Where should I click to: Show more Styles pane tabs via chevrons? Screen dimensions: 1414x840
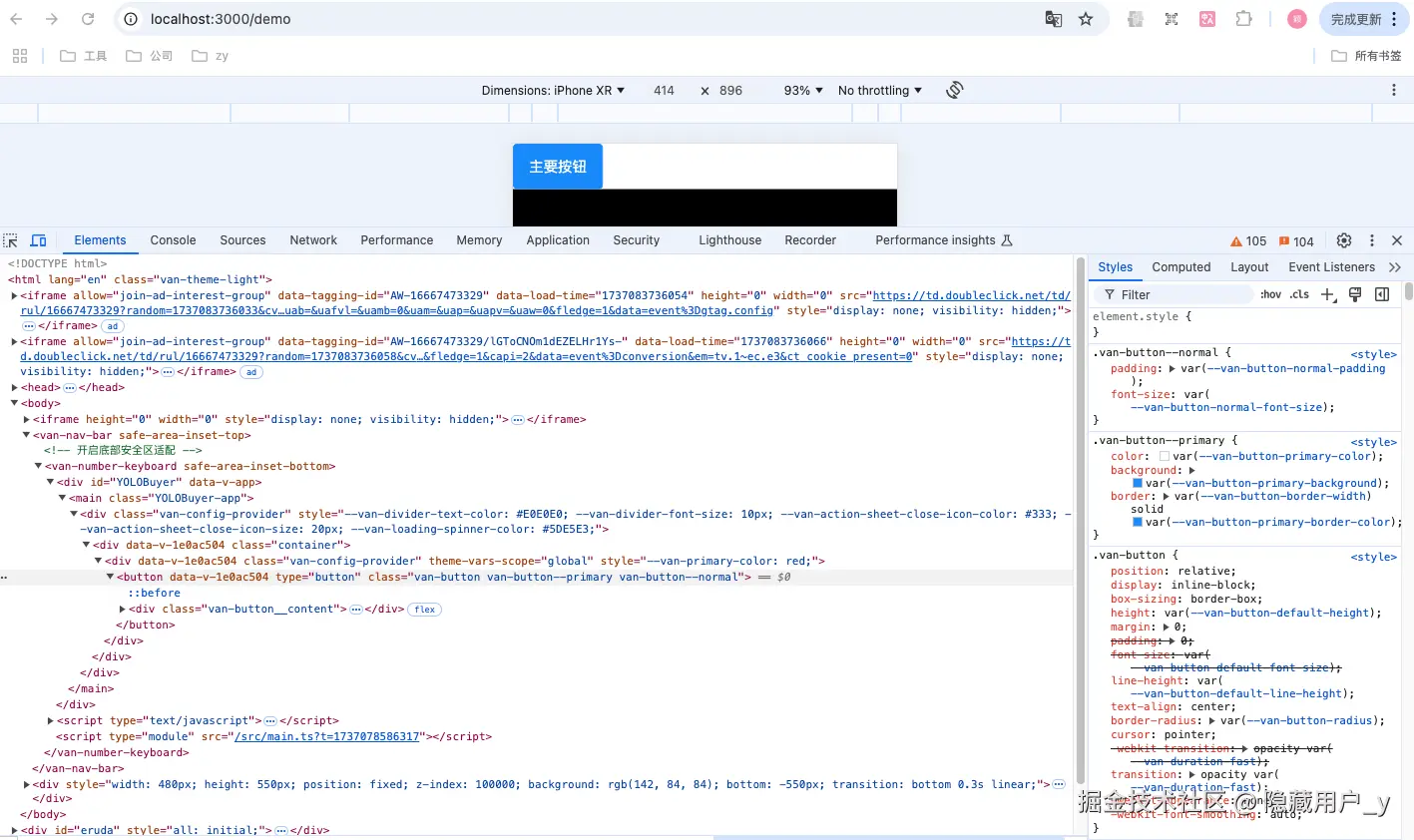pyautogui.click(x=1395, y=267)
